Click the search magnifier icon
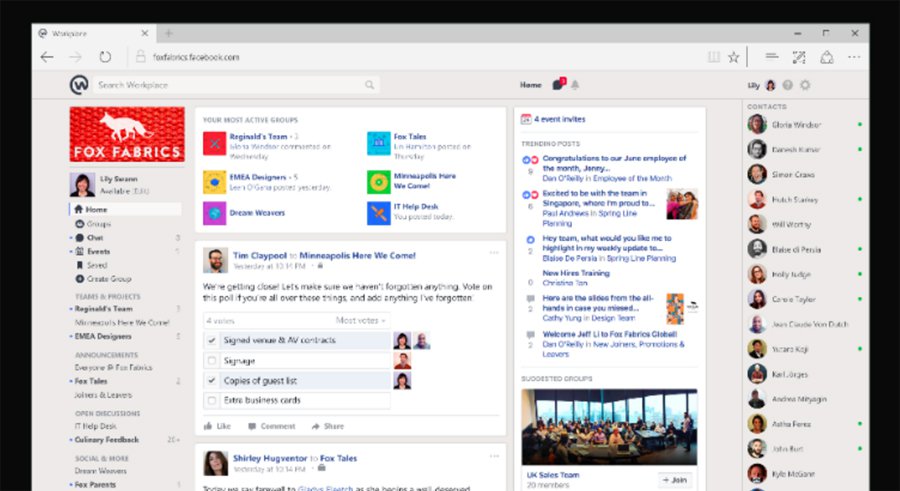Screen dimensions: 900x491 point(369,85)
